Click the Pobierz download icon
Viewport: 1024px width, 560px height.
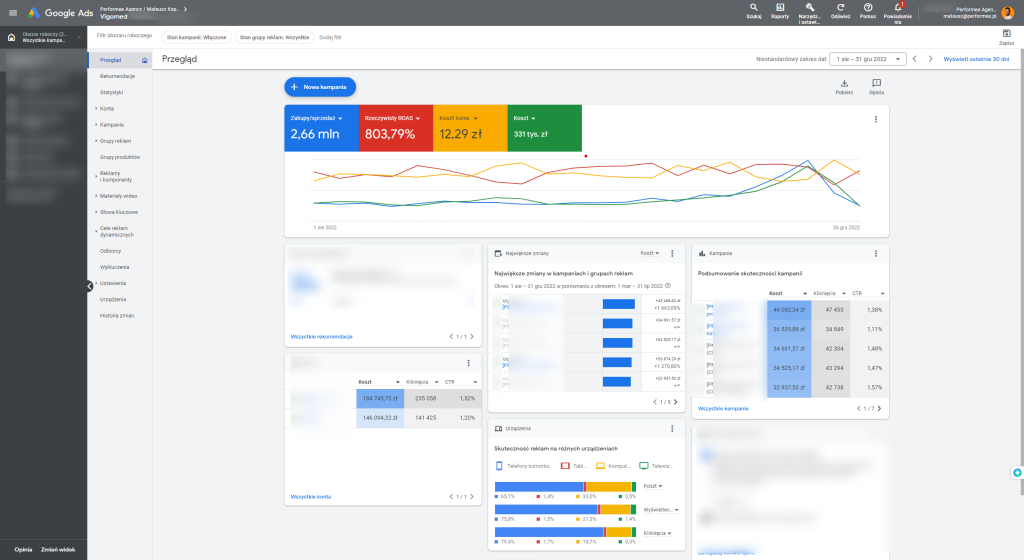click(844, 84)
